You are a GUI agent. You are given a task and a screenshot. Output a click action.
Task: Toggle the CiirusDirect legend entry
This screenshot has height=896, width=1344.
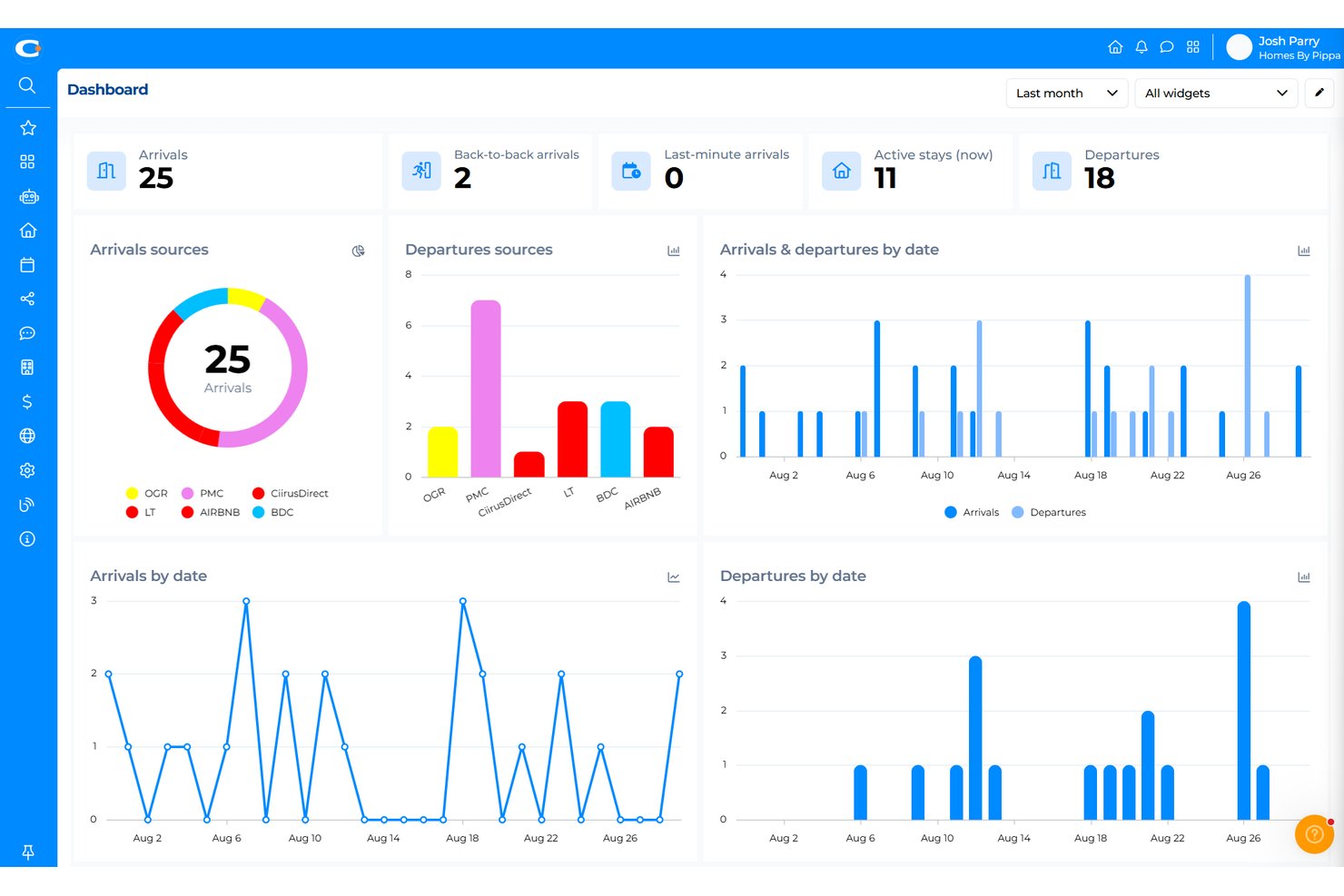[x=291, y=494]
